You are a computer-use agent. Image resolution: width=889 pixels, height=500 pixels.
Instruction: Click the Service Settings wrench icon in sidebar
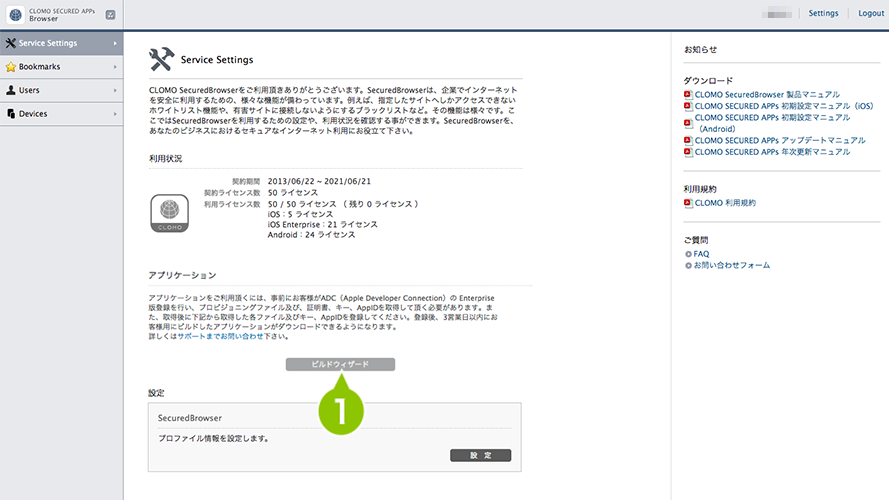pyautogui.click(x=10, y=43)
